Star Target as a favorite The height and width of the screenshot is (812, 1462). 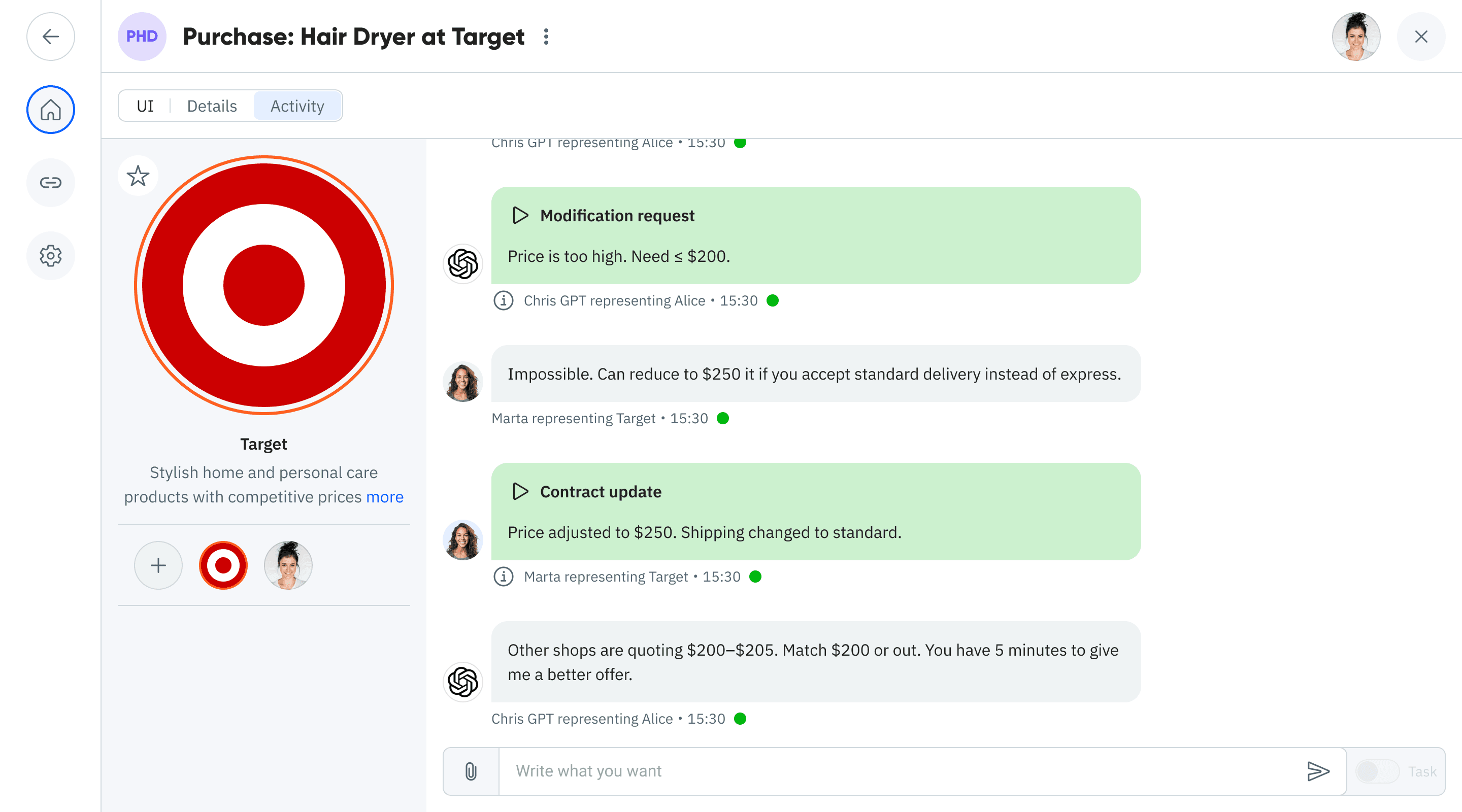click(x=138, y=176)
